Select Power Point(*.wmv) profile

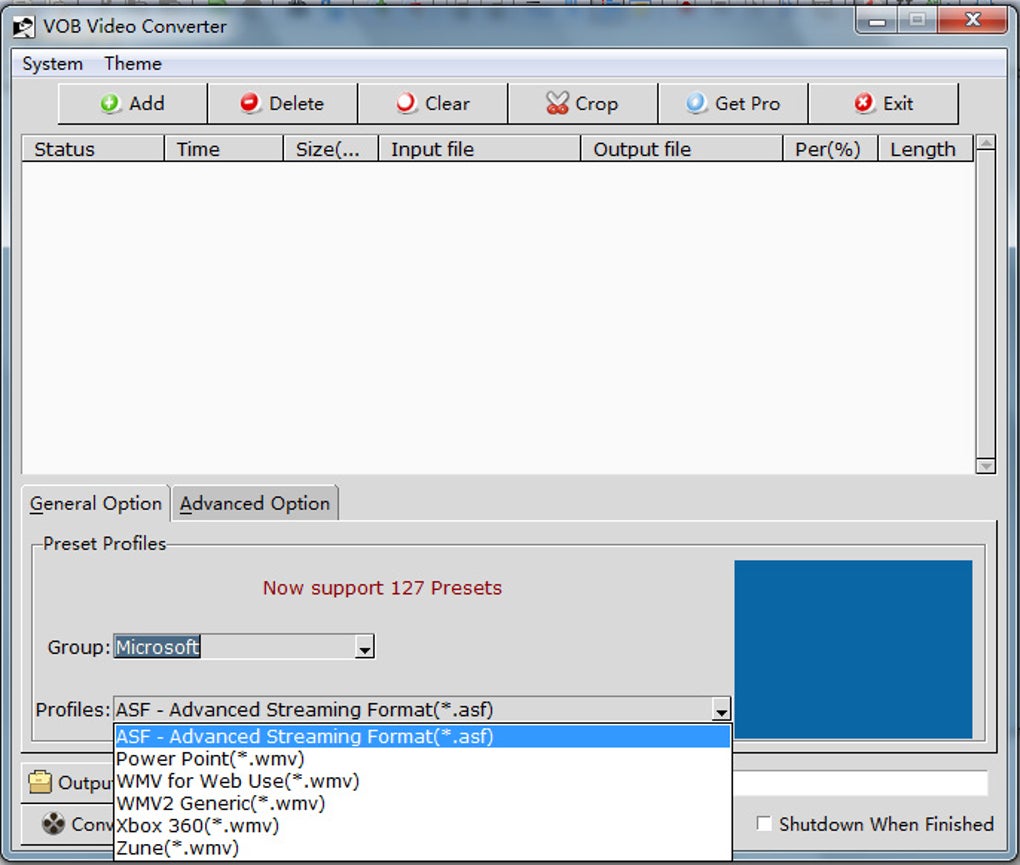423,759
